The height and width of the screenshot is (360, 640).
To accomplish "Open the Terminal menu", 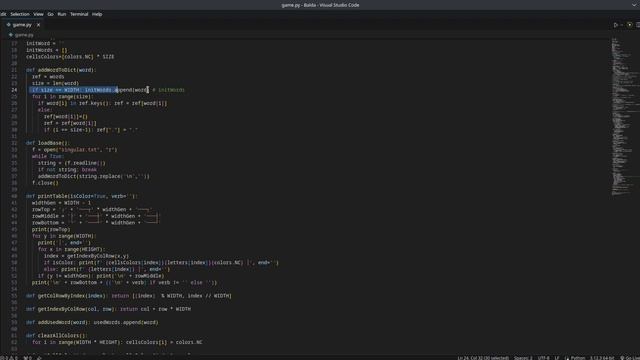I will 79,14.
